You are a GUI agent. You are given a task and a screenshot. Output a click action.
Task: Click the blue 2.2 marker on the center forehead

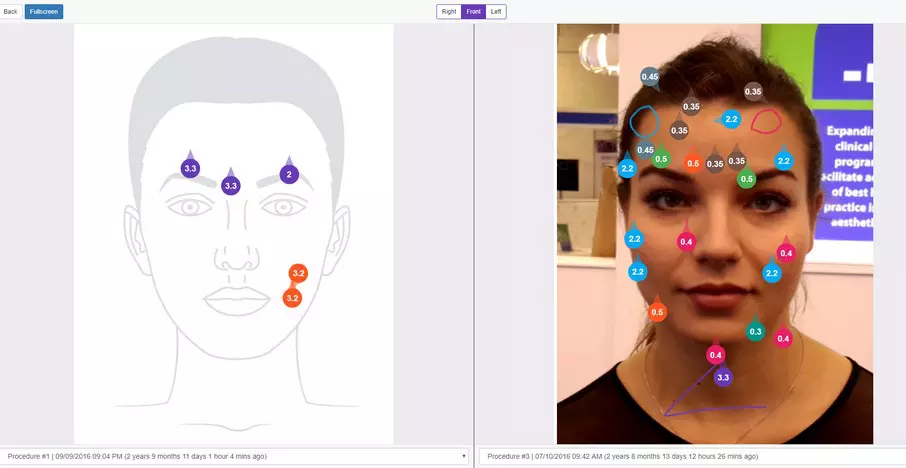tap(731, 119)
